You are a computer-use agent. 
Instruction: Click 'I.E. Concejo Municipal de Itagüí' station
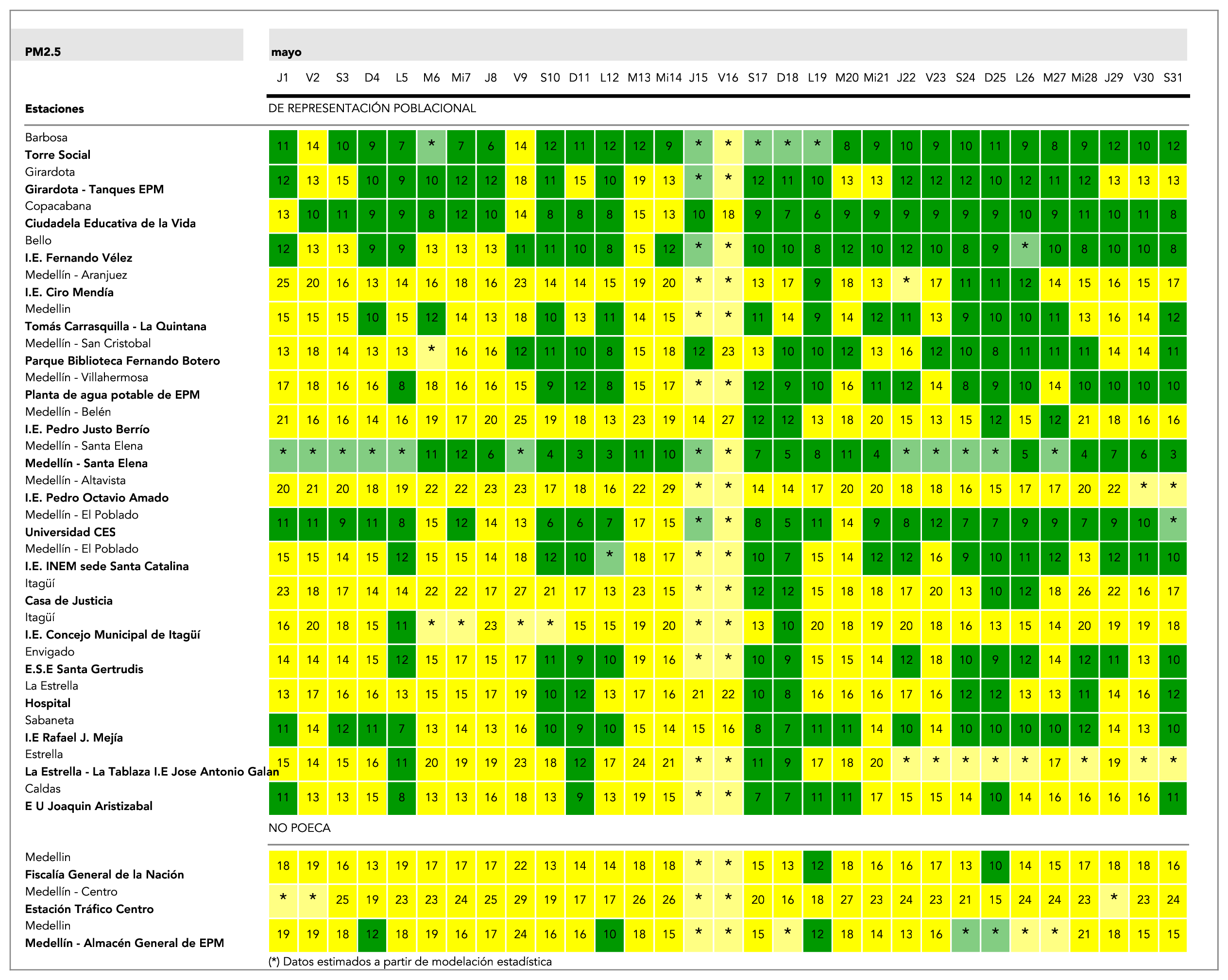point(112,635)
